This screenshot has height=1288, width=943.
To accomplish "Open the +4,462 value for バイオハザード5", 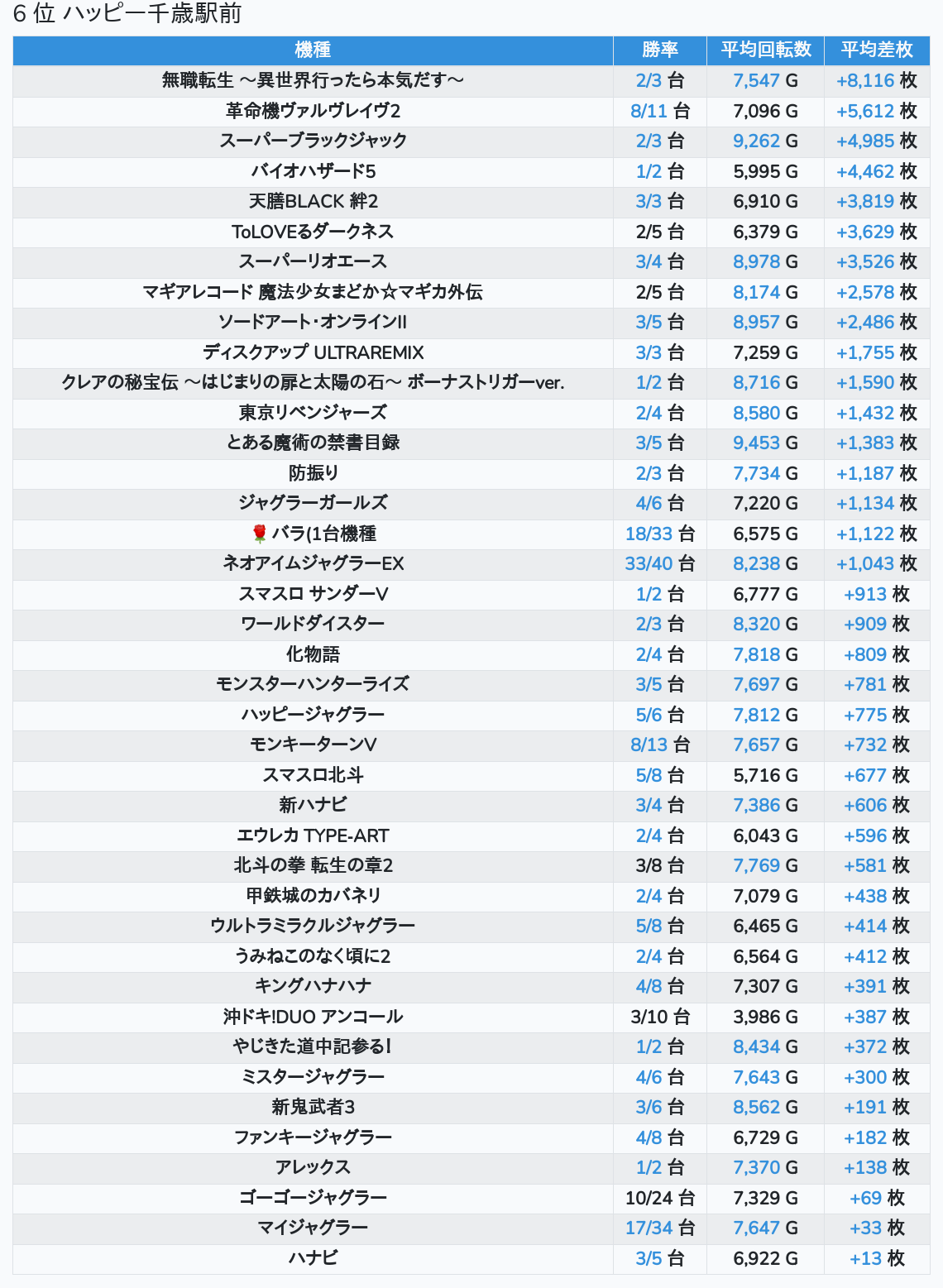I will [x=865, y=171].
